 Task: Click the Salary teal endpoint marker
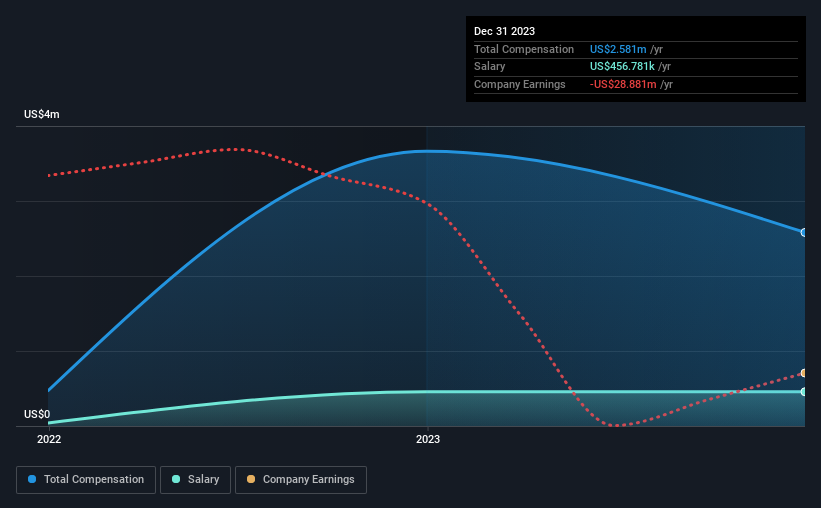click(804, 392)
